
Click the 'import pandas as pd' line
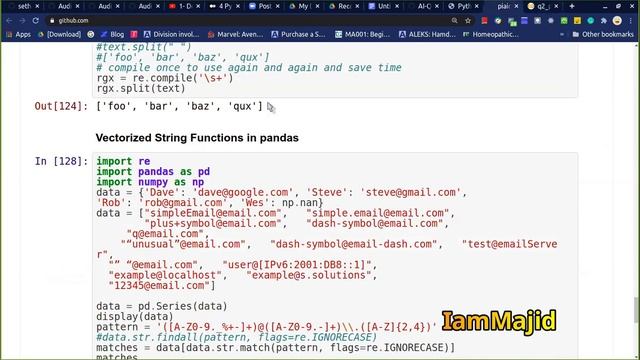coord(153,172)
